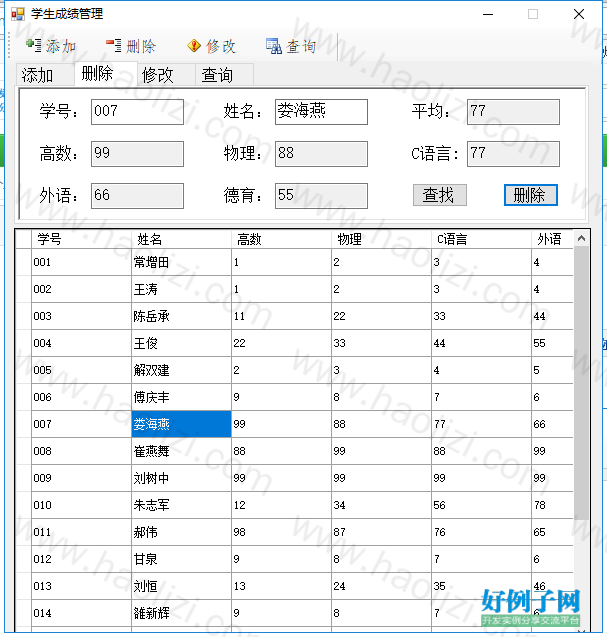Click student ID cell 010
Image resolution: width=607 pixels, height=637 pixels.
point(81,505)
